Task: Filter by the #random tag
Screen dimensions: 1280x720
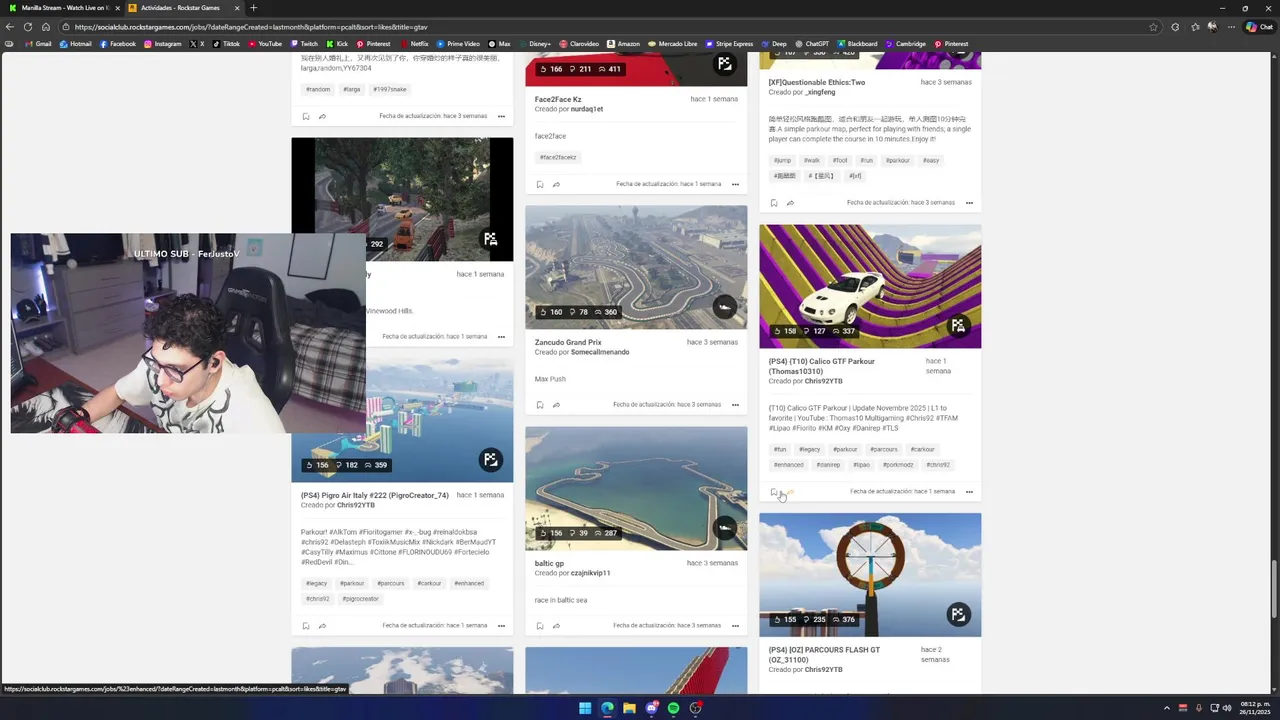Action: 318,89
